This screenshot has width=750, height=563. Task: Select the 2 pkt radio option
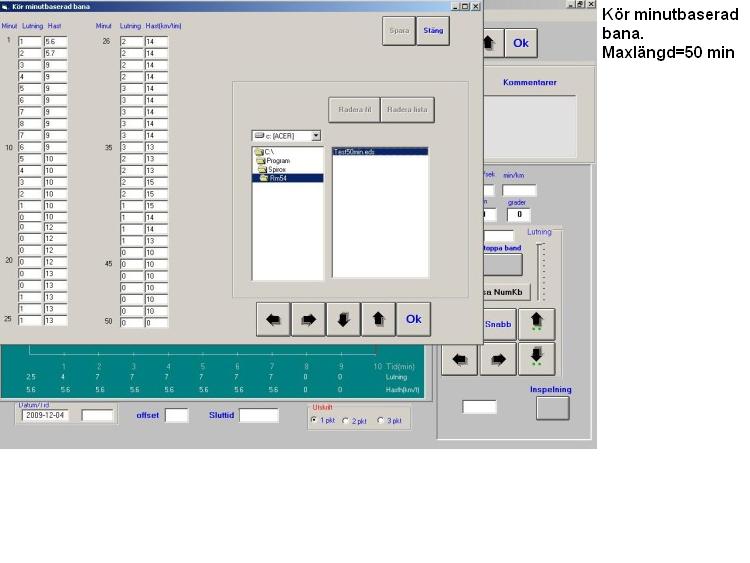(x=346, y=421)
